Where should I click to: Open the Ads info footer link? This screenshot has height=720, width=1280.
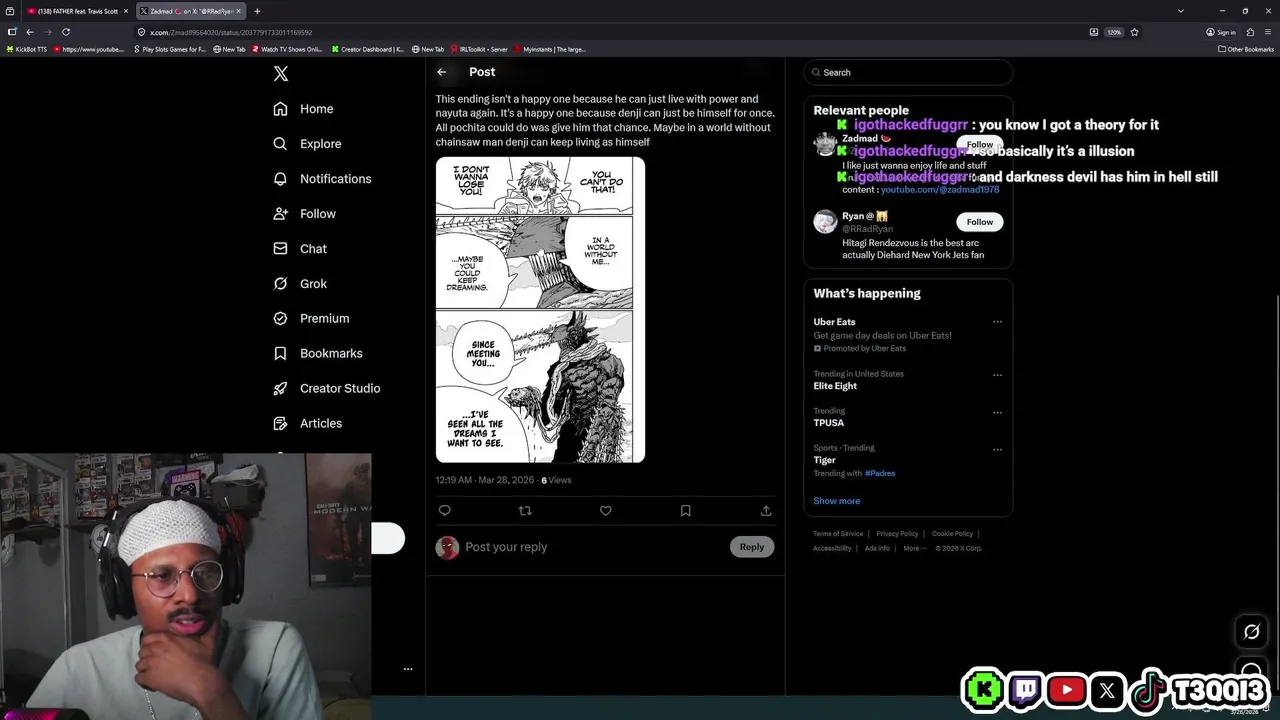(877, 548)
